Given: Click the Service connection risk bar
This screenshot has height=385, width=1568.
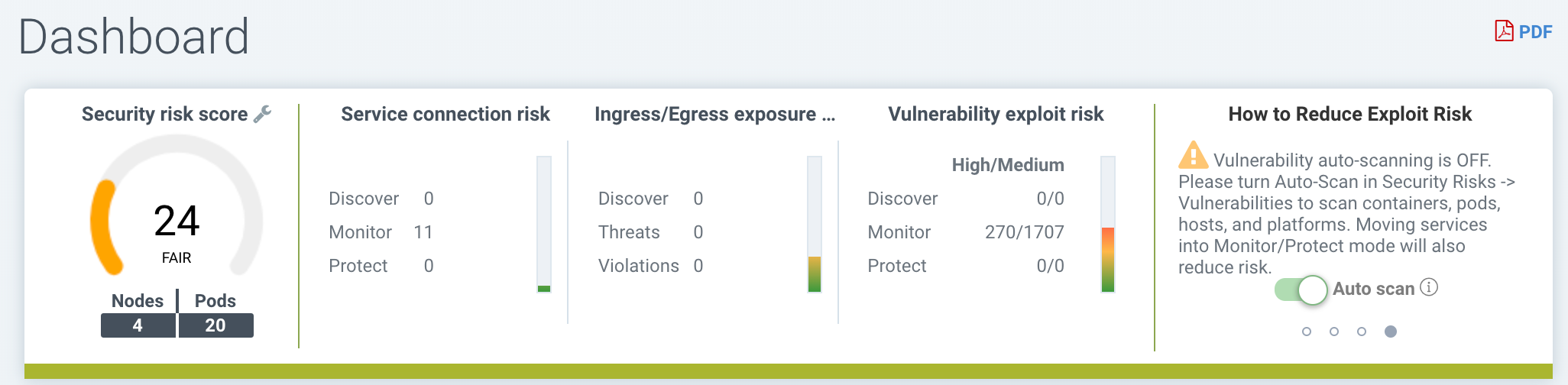Looking at the screenshot, I should [544, 225].
